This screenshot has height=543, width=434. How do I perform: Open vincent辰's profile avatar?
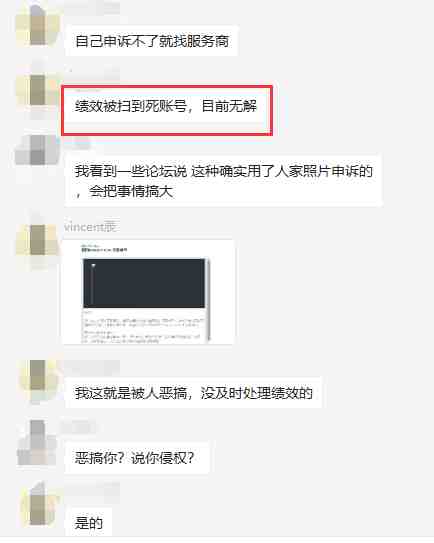click(37, 241)
